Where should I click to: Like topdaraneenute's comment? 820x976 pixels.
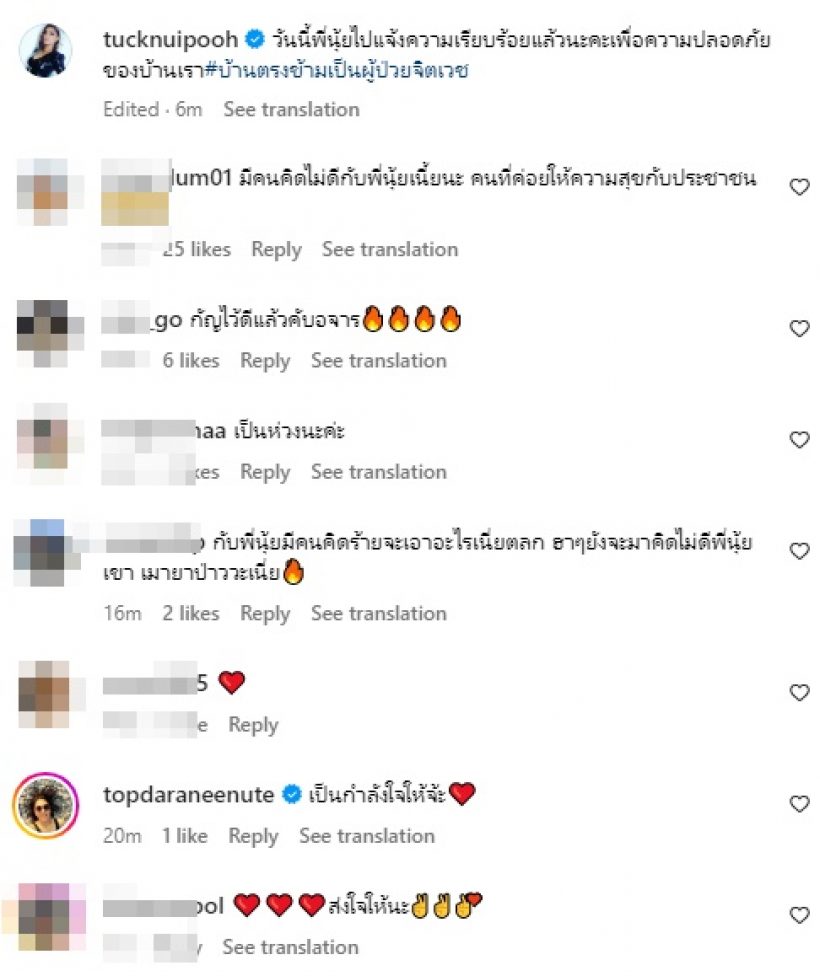799,804
